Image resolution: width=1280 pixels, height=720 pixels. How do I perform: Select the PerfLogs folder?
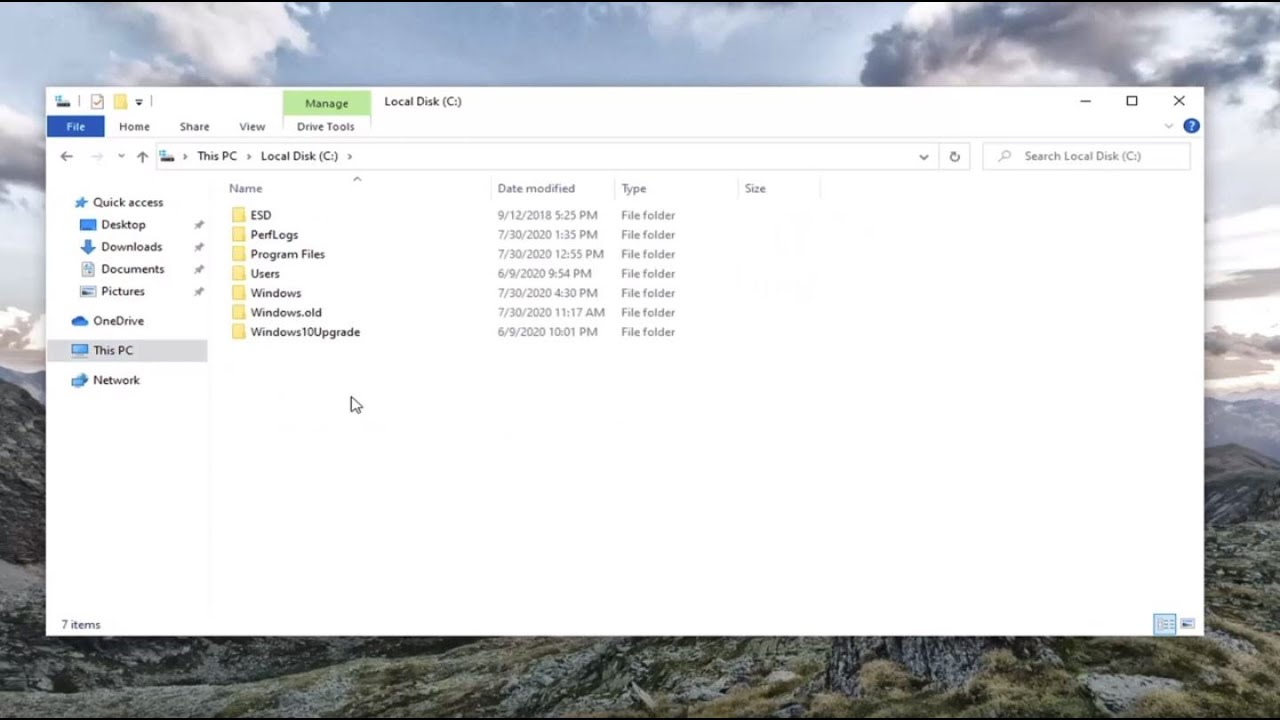pos(274,235)
